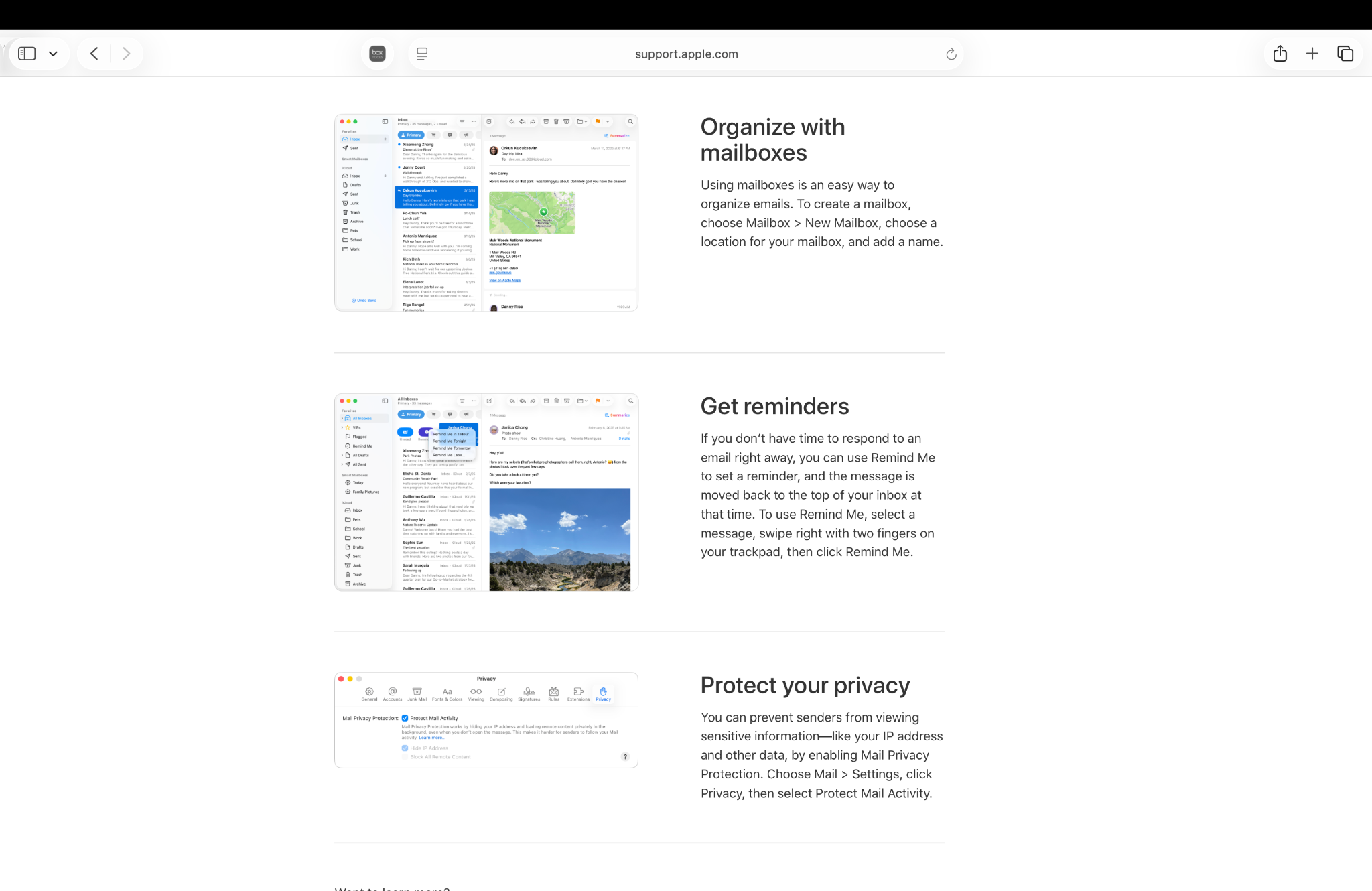Open a new tab with plus

click(1312, 54)
